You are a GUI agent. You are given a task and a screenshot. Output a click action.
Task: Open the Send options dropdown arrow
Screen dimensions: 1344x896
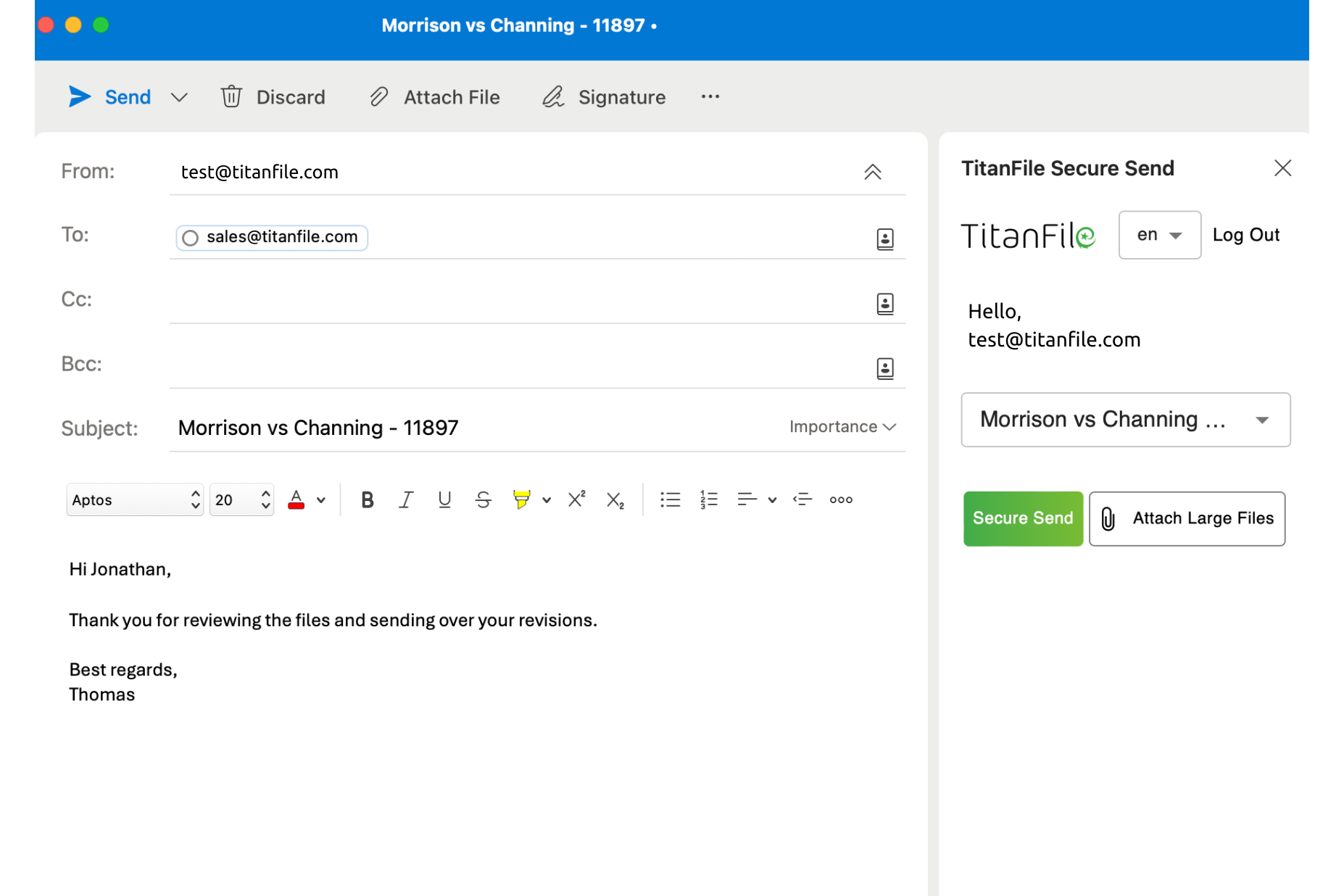pyautogui.click(x=179, y=97)
